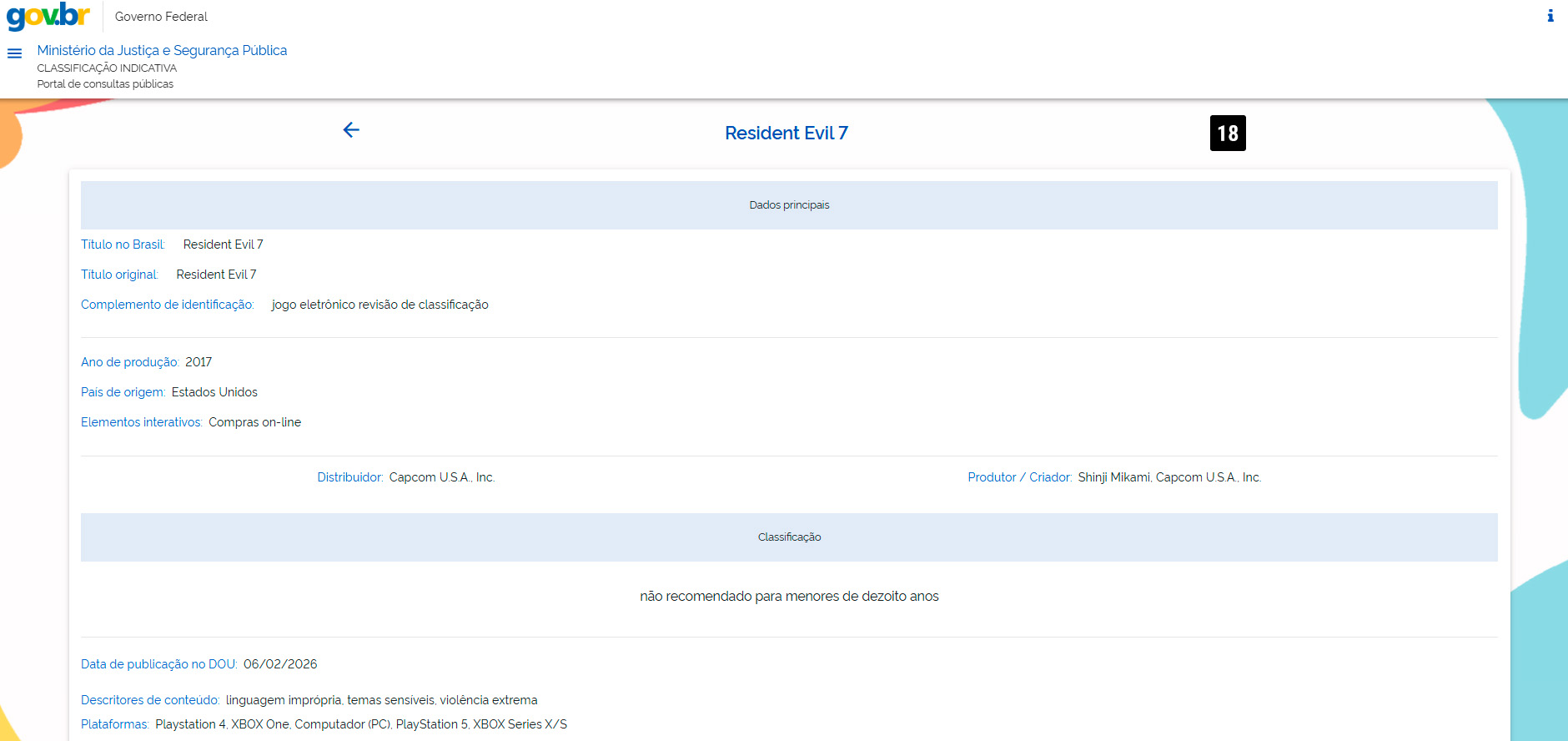Image resolution: width=1568 pixels, height=741 pixels.
Task: Click the Elementos interativos label
Action: point(141,422)
